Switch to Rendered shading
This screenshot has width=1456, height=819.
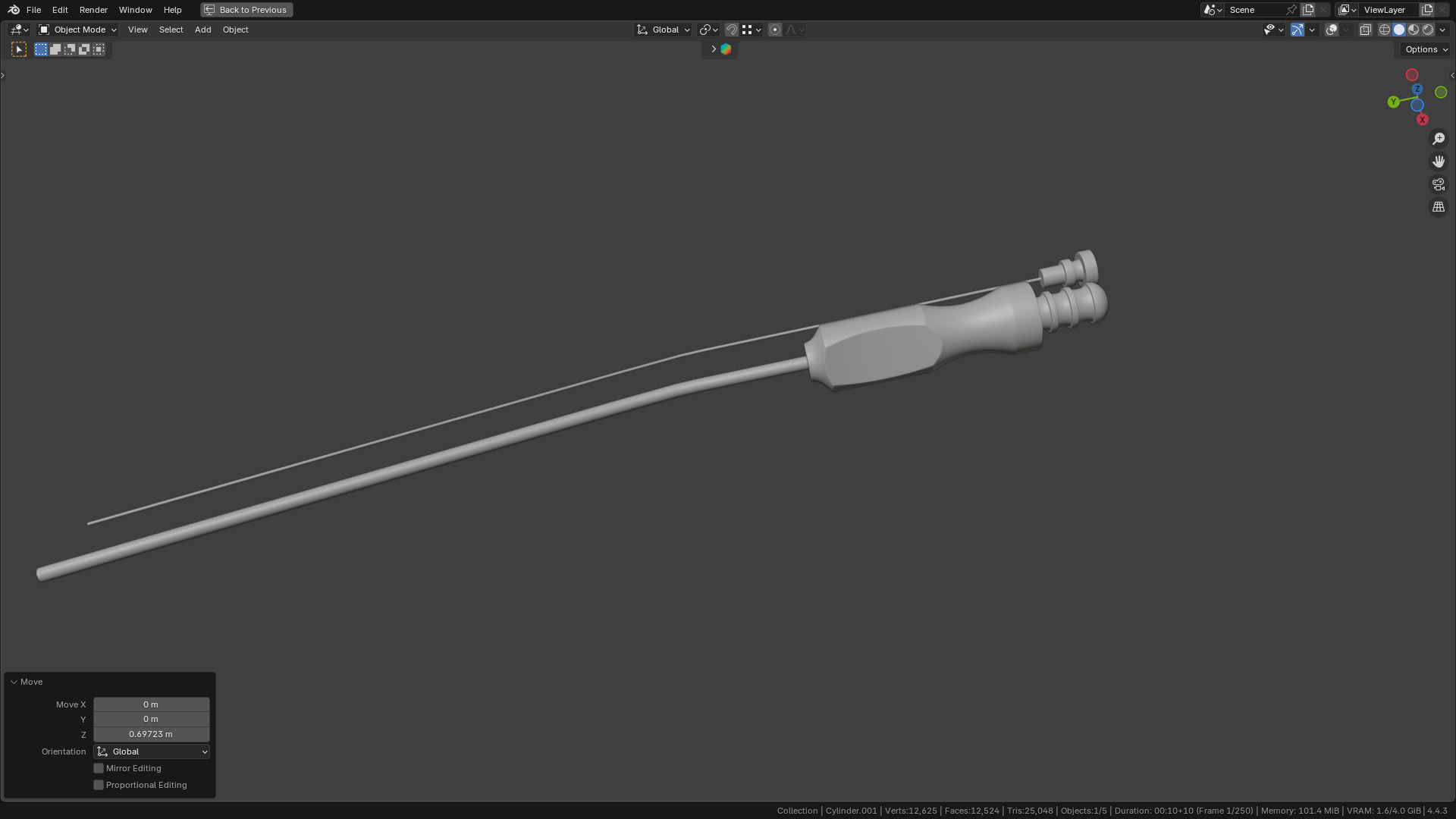(1428, 30)
